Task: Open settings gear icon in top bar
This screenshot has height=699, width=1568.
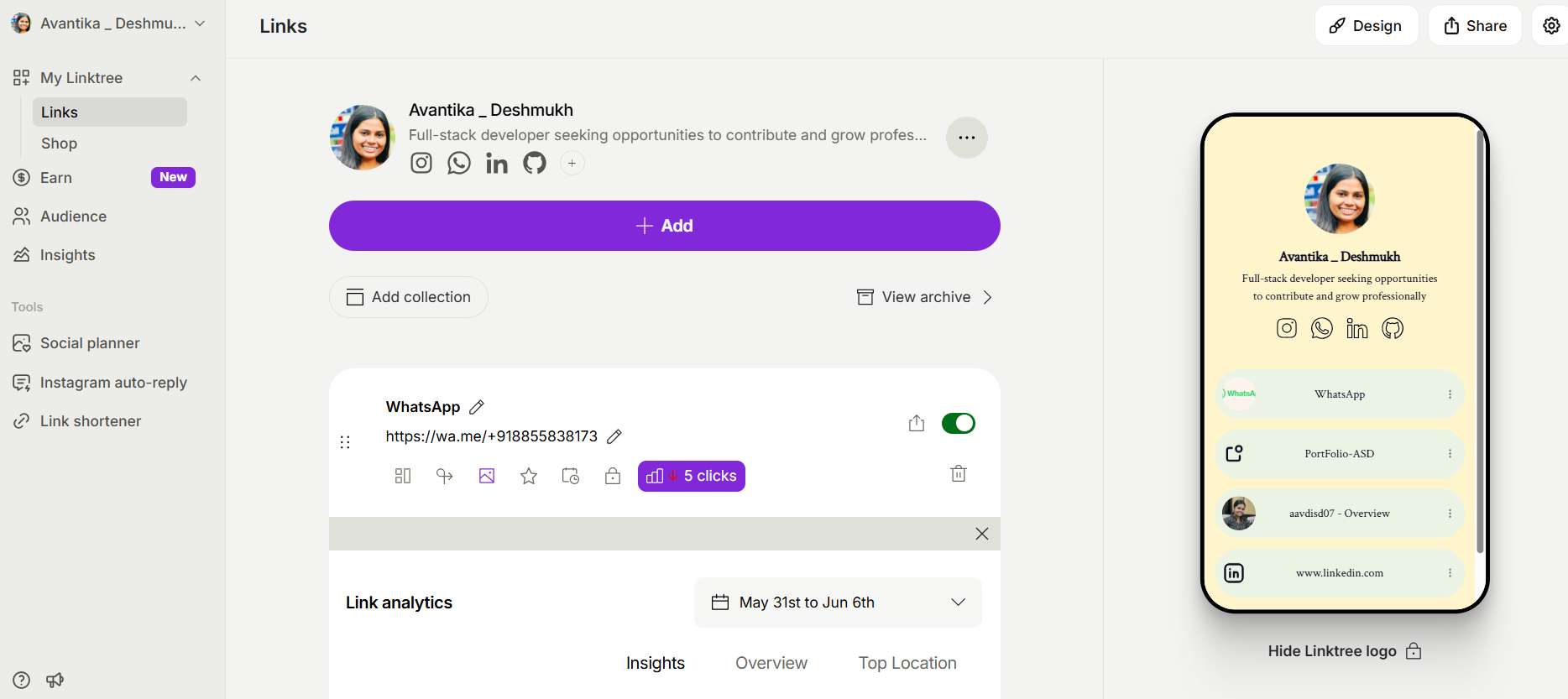Action: [1551, 26]
